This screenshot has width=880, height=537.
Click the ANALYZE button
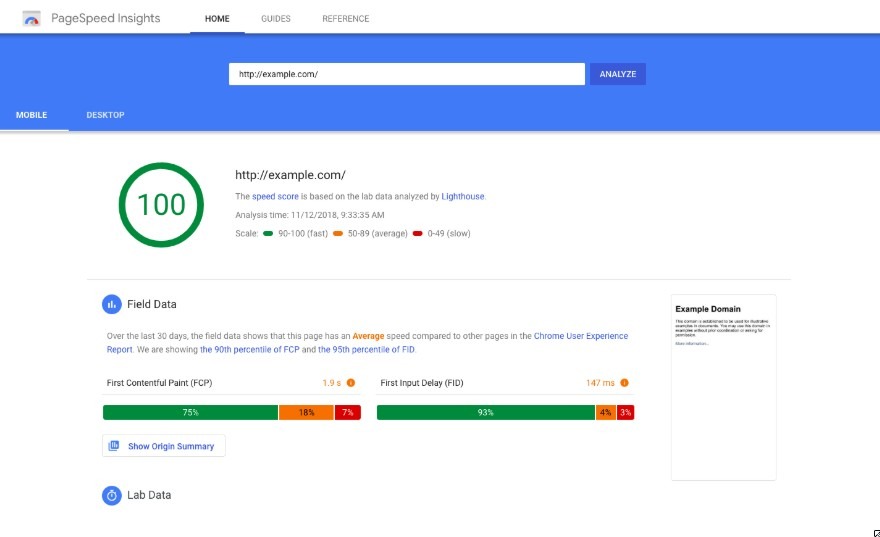click(618, 74)
